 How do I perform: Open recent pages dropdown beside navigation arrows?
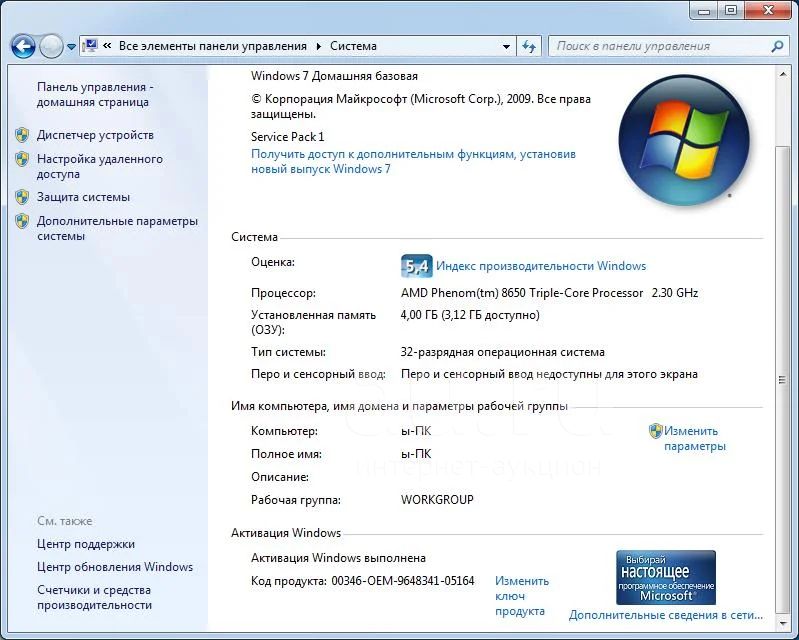(x=71, y=47)
